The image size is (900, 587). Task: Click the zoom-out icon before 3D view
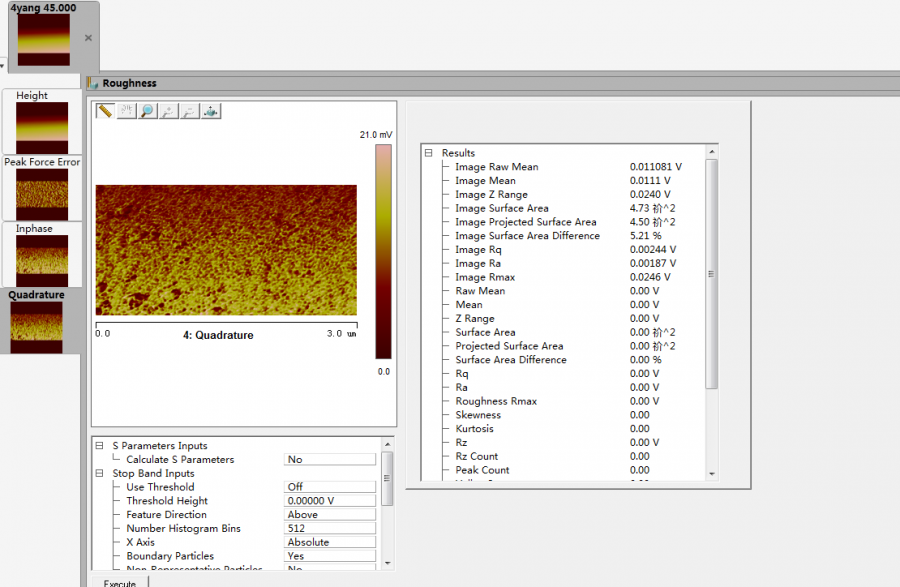[190, 111]
